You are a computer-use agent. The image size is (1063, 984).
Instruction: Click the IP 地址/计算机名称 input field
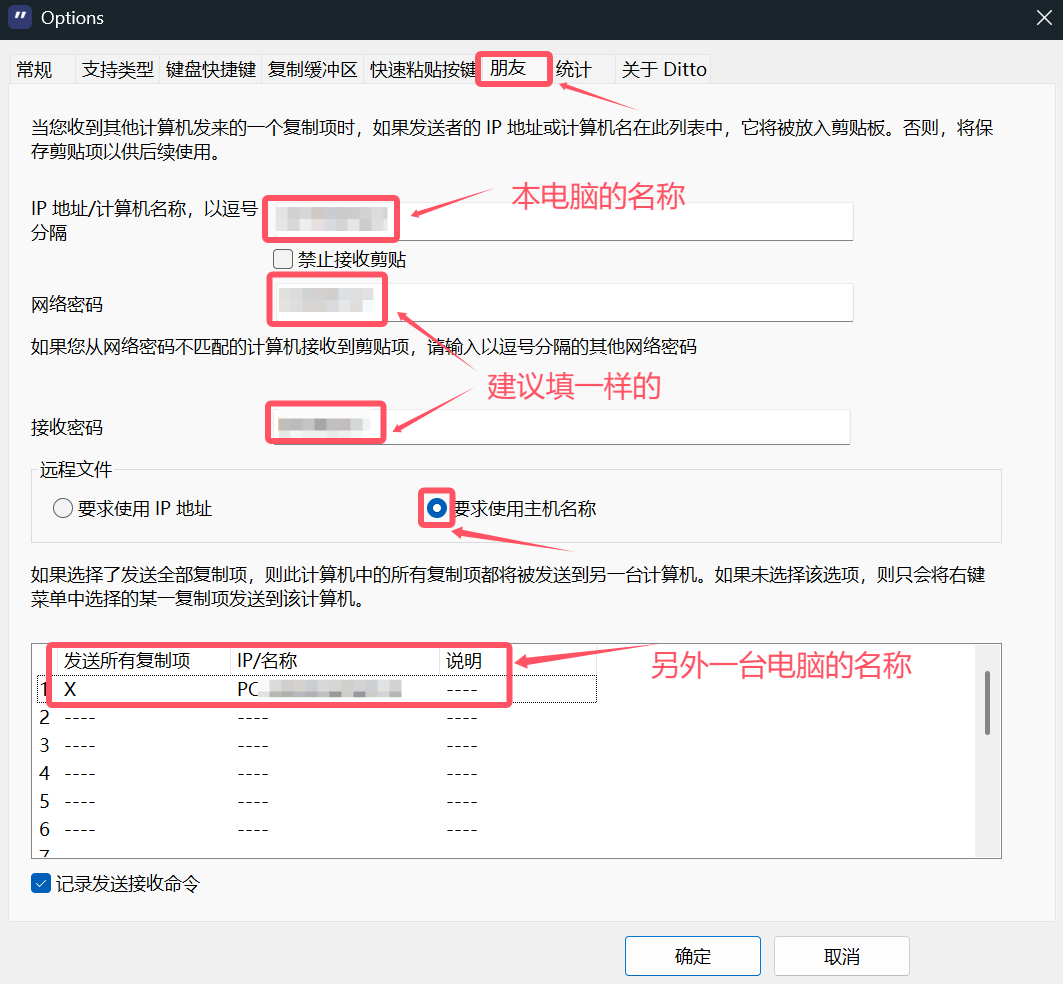[x=620, y=221]
